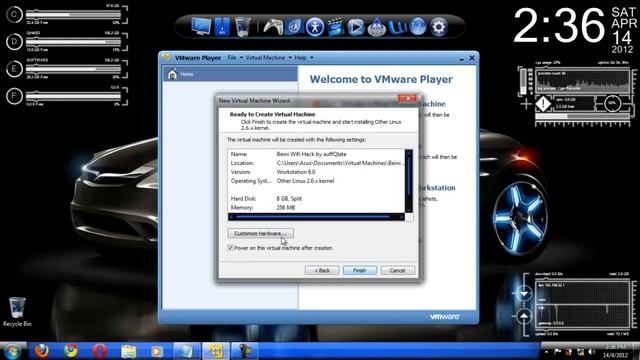640x360 pixels.
Task: Open the monitor icon in the top dock
Action: pos(201,27)
